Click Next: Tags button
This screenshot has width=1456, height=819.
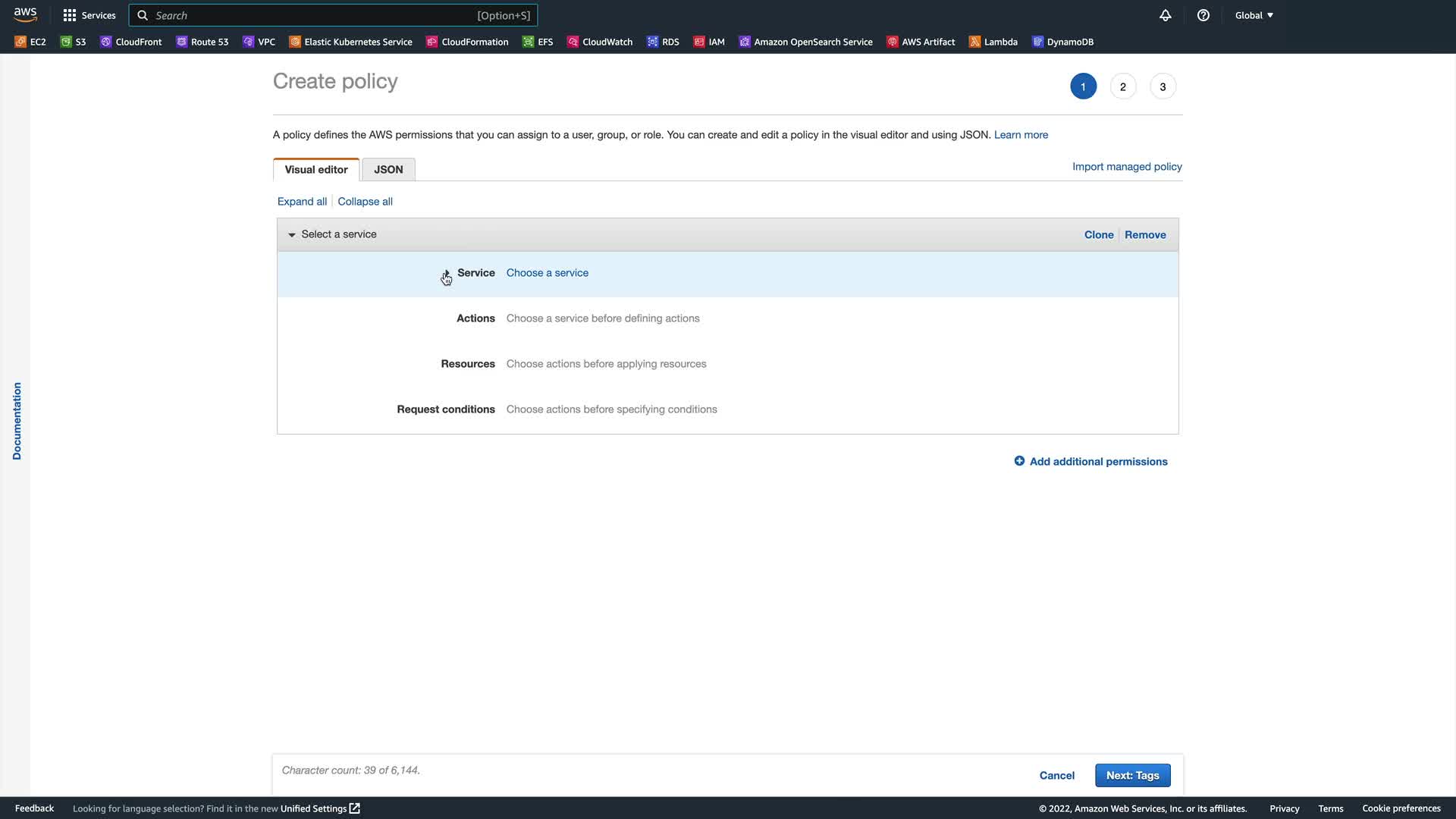pyautogui.click(x=1132, y=775)
